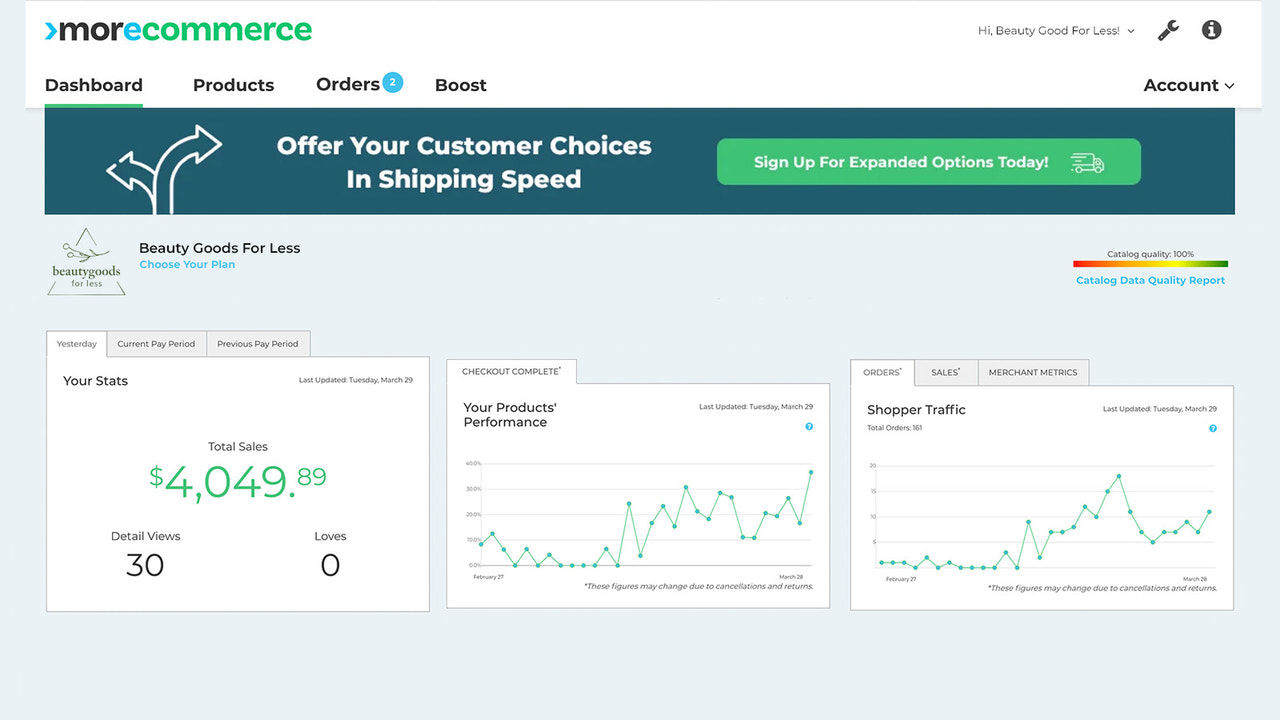Open the Products page
Viewport: 1280px width, 720px height.
(233, 85)
